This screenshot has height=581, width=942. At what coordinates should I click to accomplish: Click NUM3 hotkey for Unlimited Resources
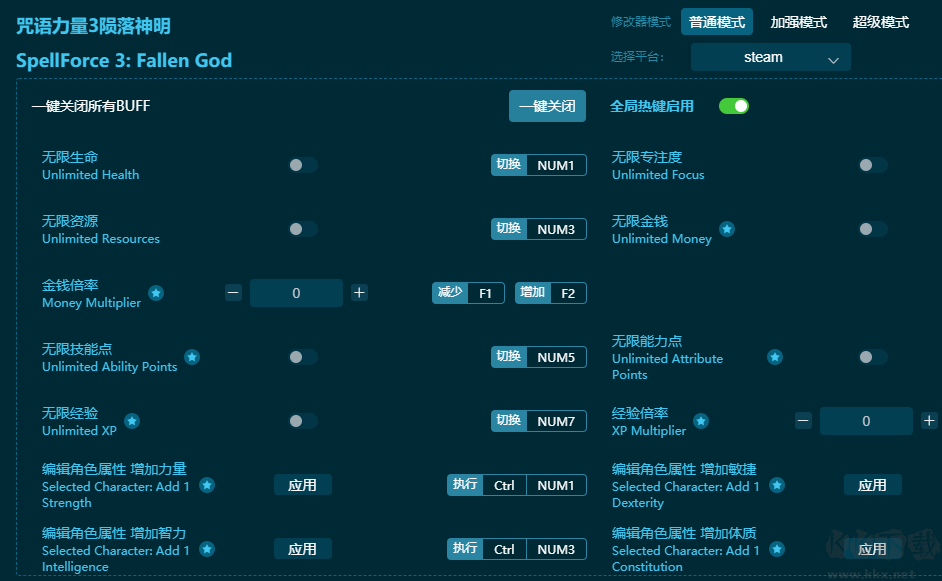pos(556,229)
